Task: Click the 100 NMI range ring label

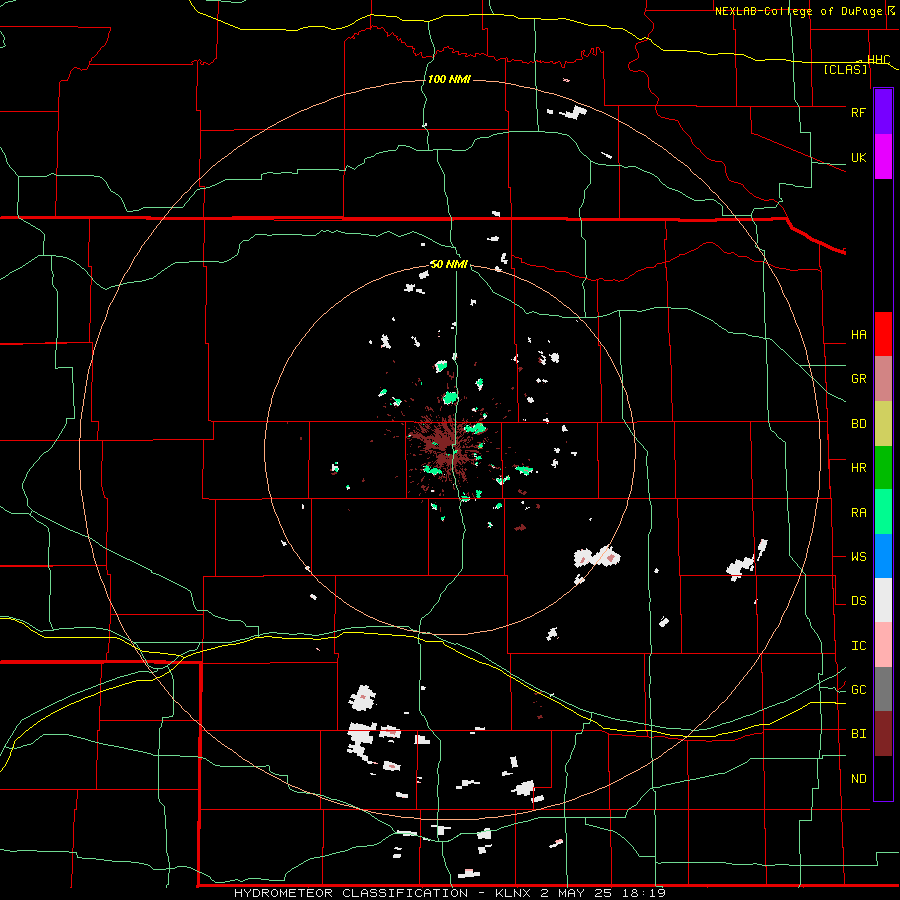Action: pos(449,79)
